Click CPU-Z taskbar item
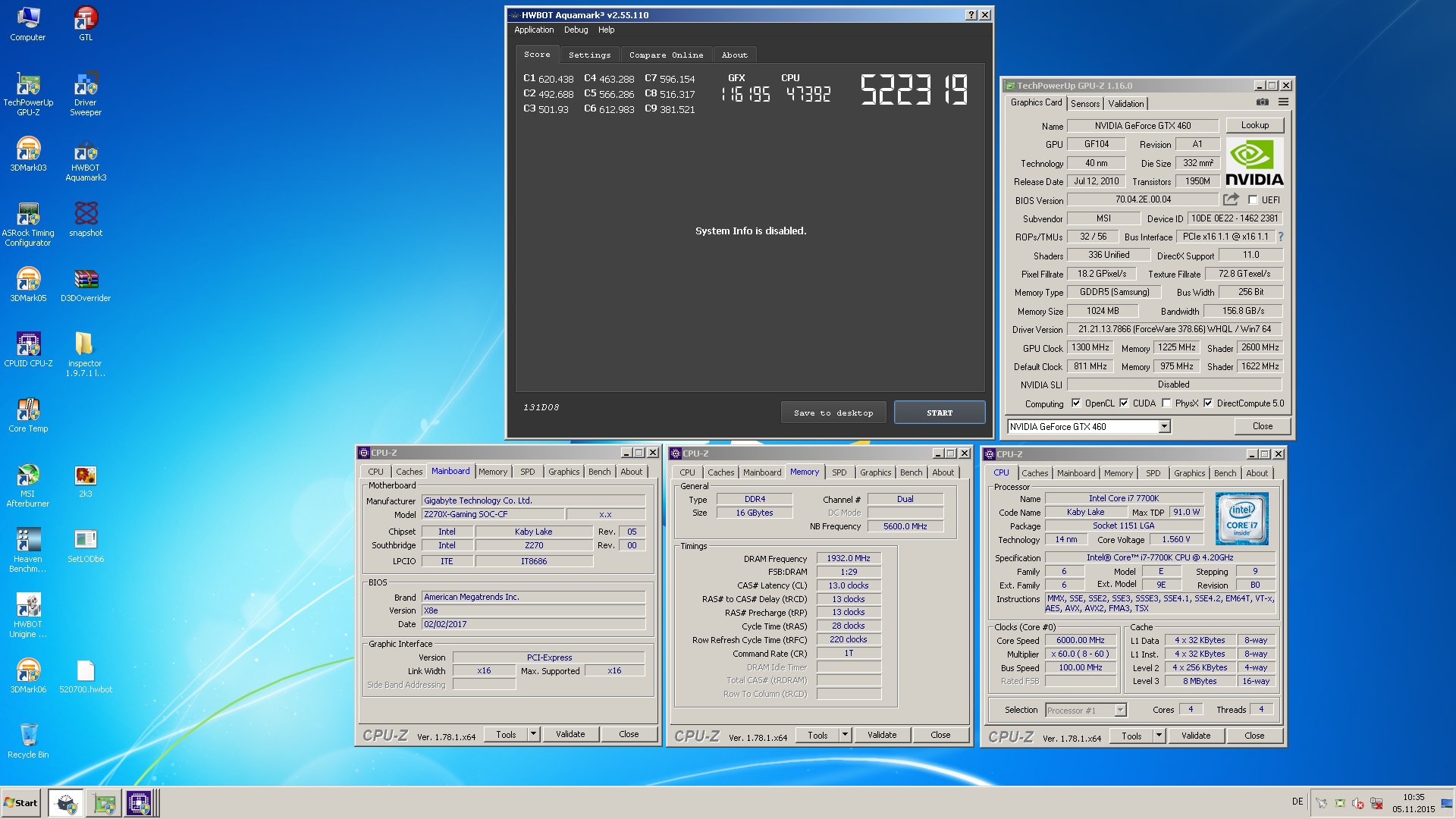 click(140, 803)
